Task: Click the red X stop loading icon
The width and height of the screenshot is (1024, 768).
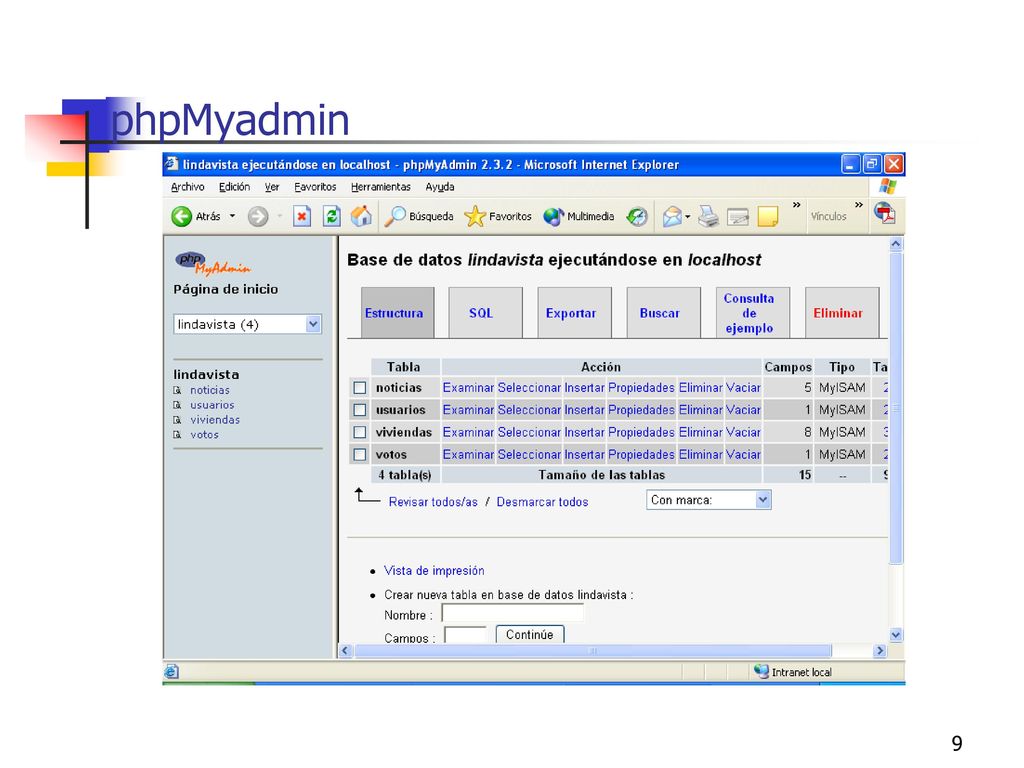Action: [x=302, y=216]
